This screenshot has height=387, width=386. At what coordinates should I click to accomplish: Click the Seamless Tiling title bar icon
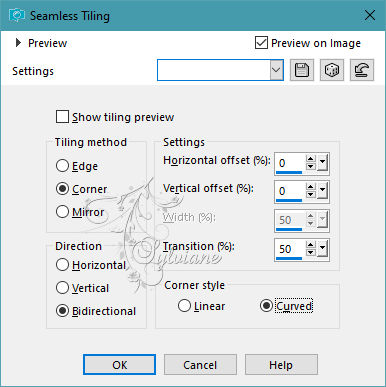[17, 15]
